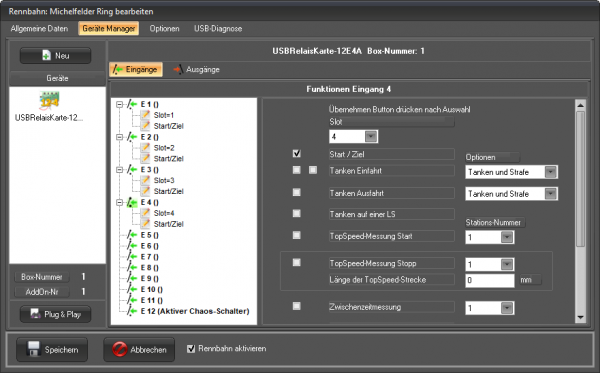This screenshot has width=600, height=373.
Task: Click the input icon beside E 12
Action: (x=132, y=311)
